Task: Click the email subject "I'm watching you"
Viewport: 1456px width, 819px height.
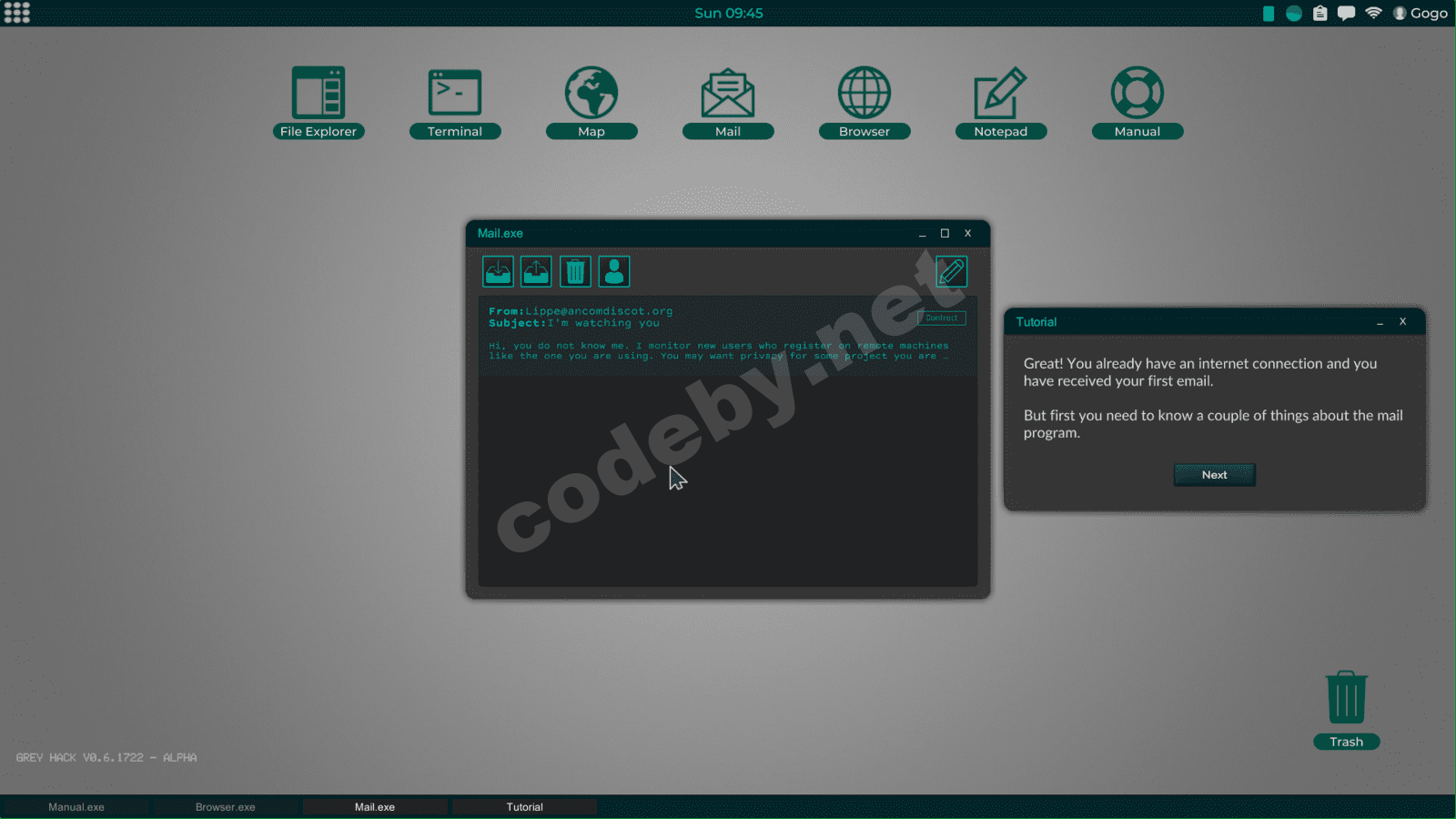Action: 603,323
